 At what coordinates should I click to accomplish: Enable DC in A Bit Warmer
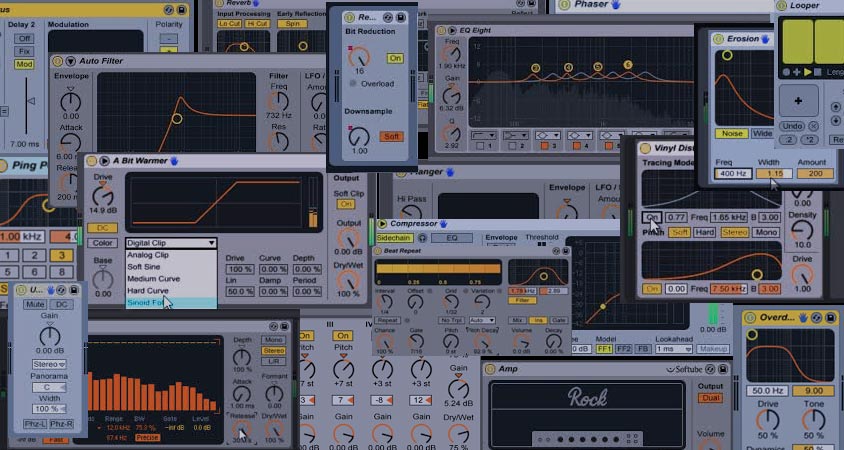click(x=102, y=228)
